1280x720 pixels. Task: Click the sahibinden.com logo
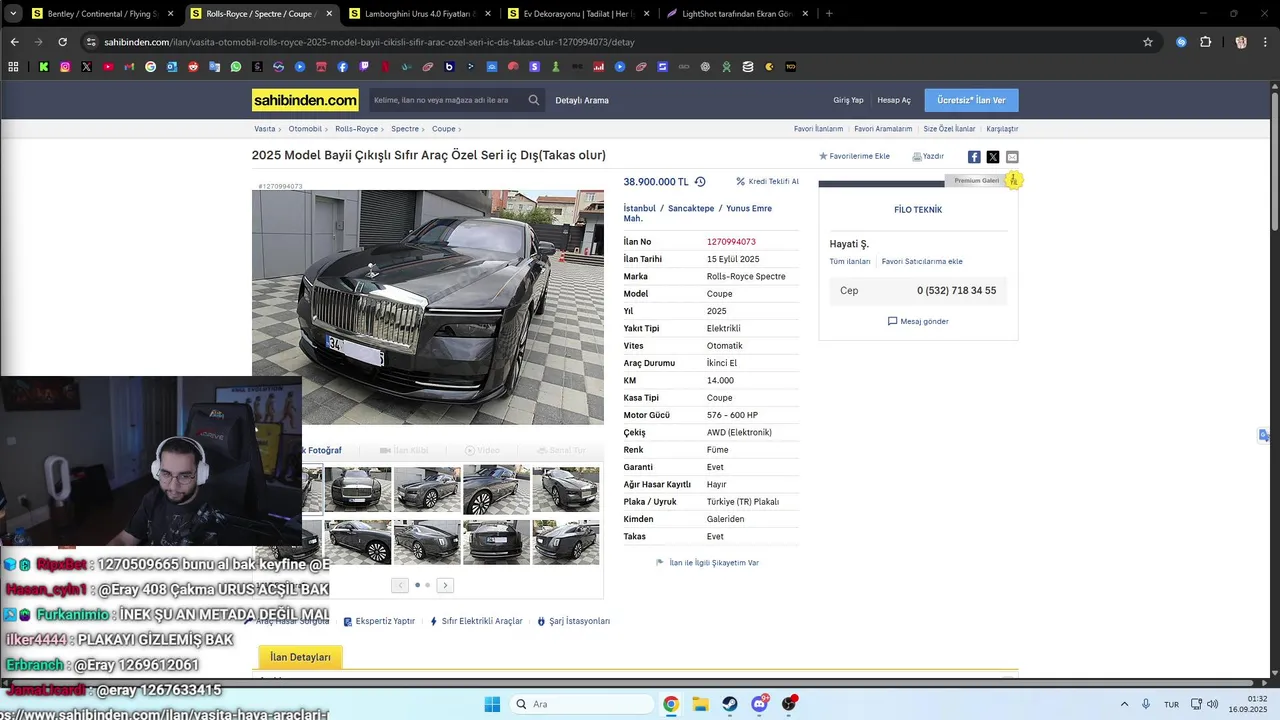coord(305,100)
